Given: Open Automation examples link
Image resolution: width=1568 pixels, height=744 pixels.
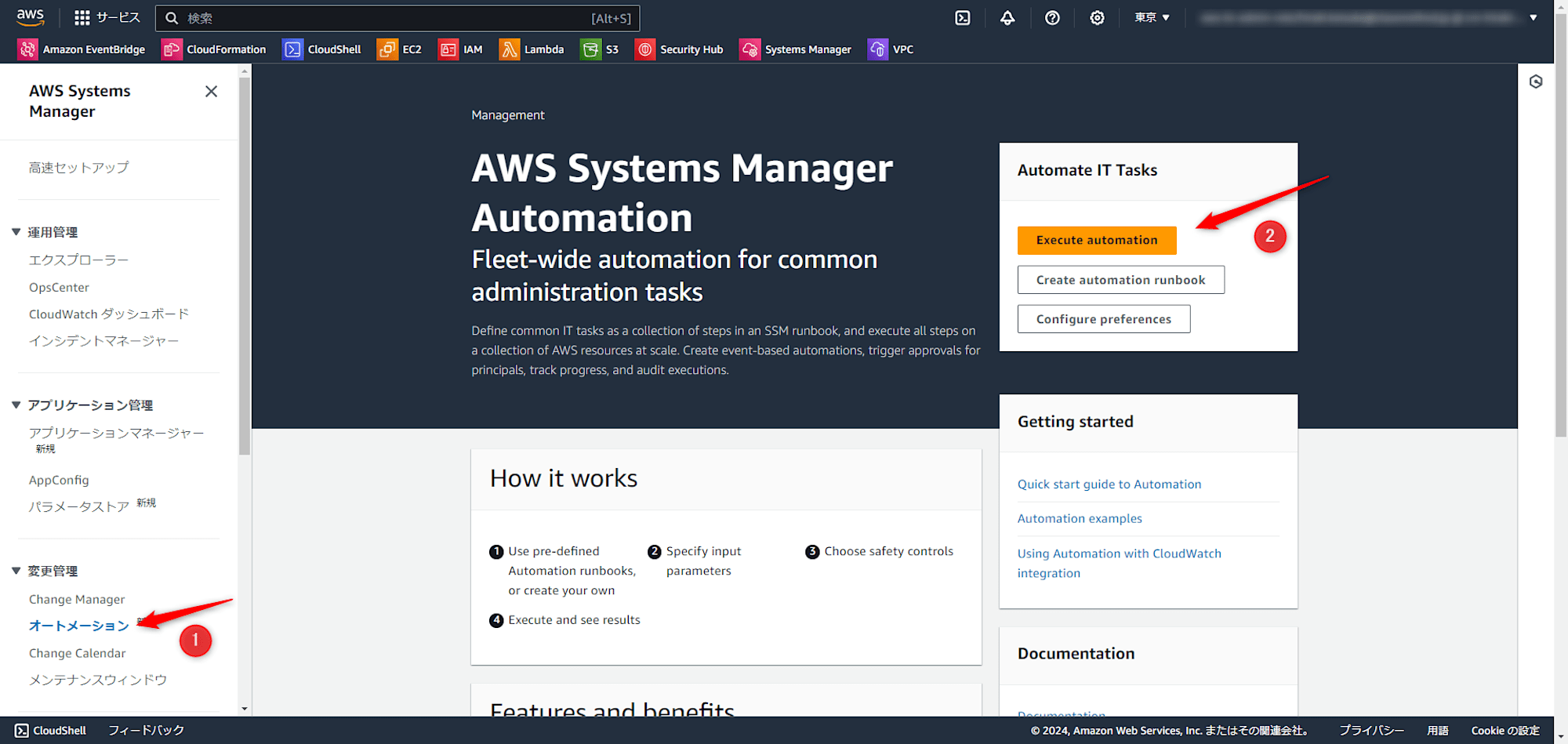Looking at the screenshot, I should [x=1080, y=518].
